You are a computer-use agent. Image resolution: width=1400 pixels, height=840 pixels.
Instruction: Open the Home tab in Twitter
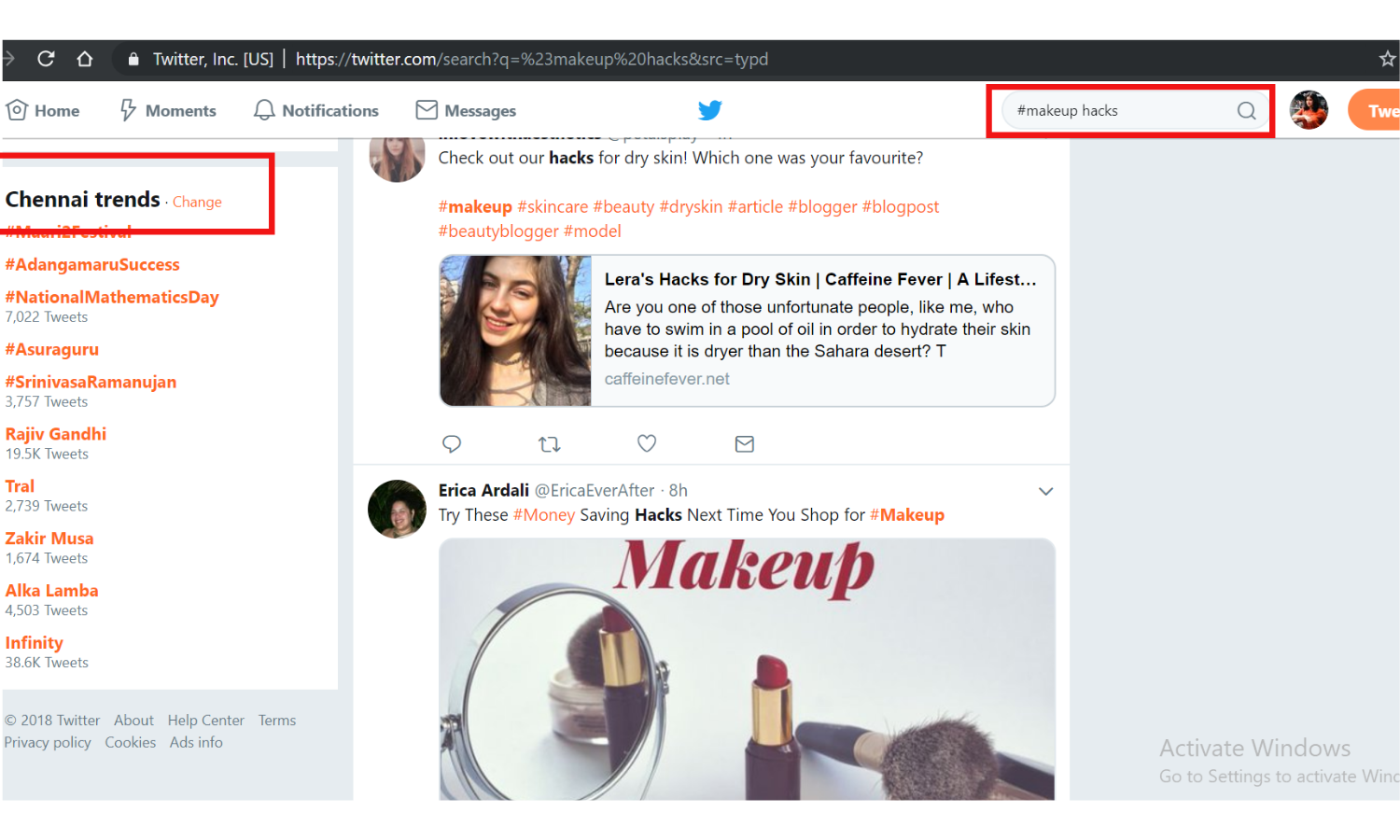tap(43, 110)
